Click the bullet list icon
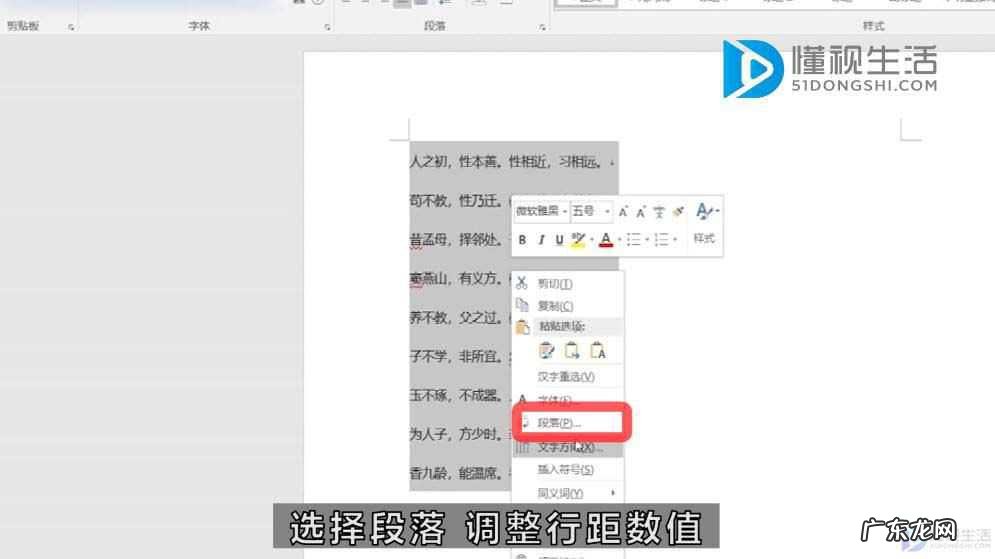 click(633, 240)
